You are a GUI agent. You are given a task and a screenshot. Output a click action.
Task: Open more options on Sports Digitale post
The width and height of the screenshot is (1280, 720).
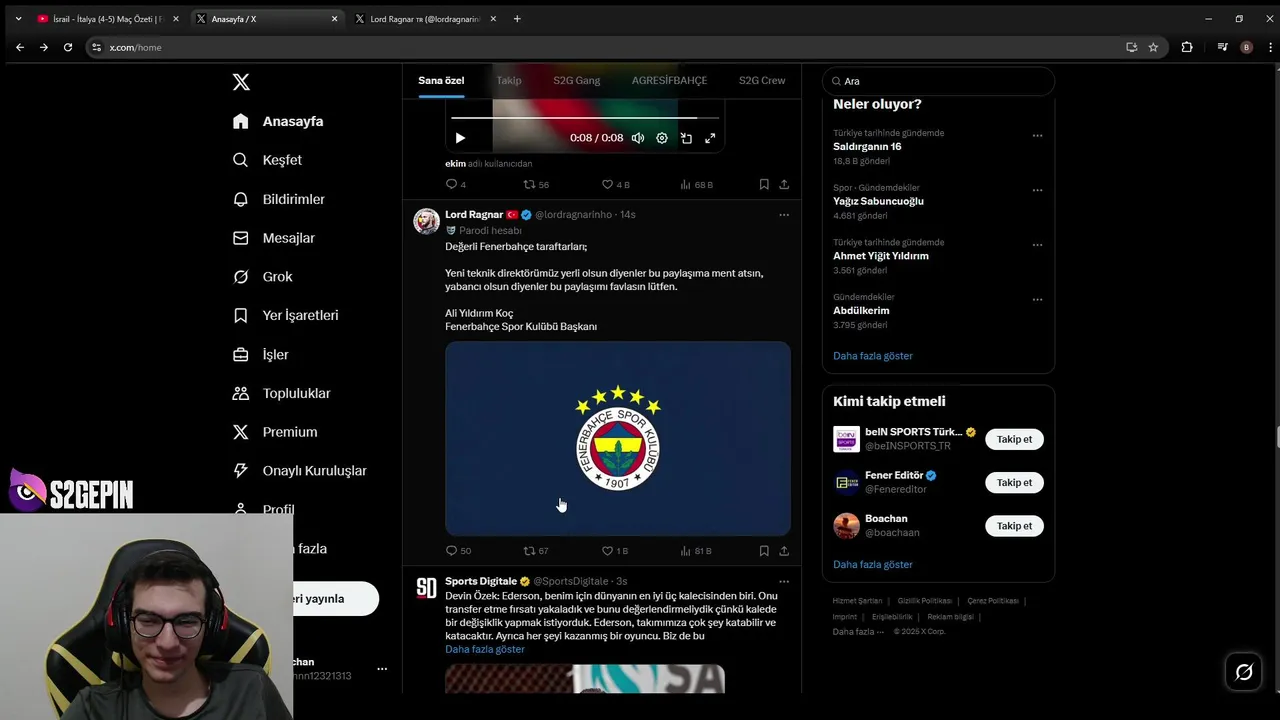pos(784,581)
